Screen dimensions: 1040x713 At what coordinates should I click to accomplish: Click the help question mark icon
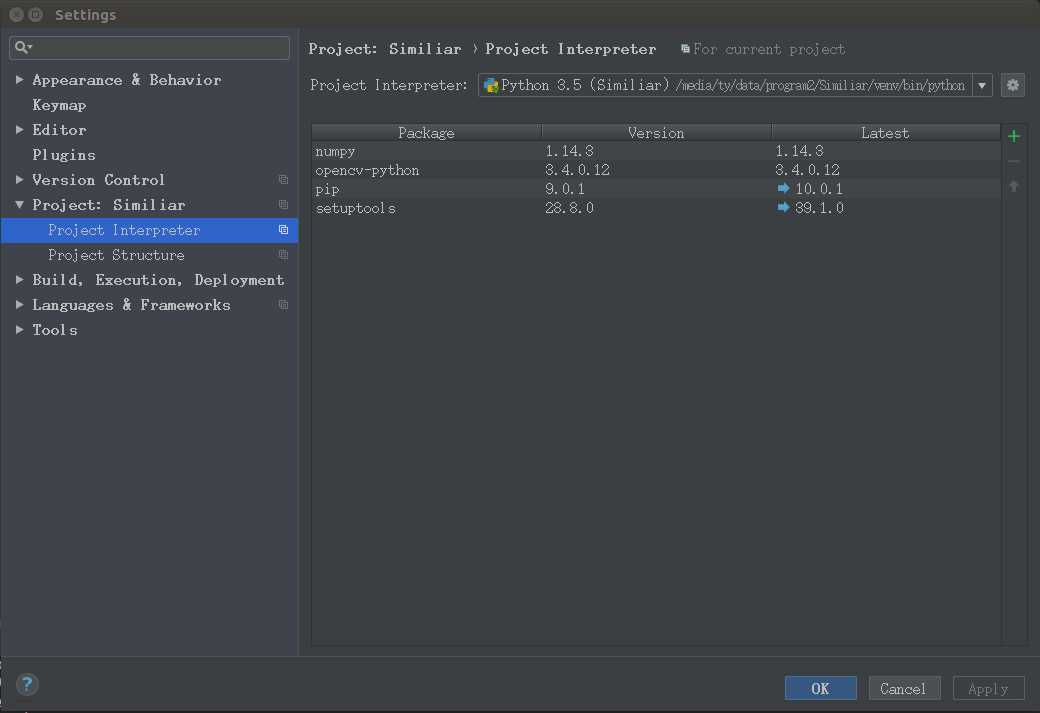27,685
